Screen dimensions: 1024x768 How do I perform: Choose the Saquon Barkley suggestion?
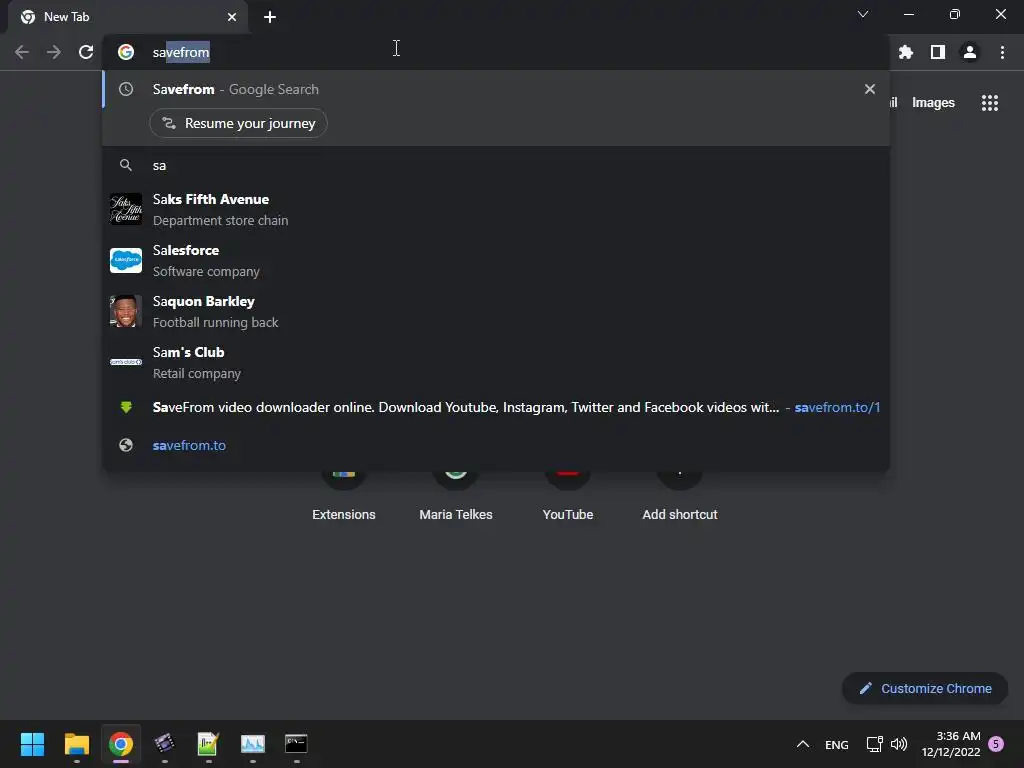(x=496, y=312)
